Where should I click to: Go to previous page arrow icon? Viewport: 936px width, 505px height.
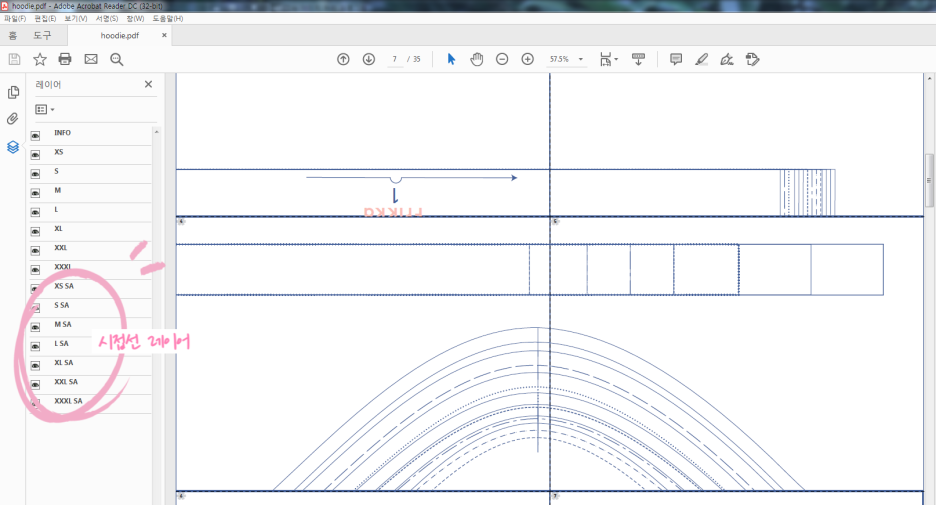[x=343, y=59]
